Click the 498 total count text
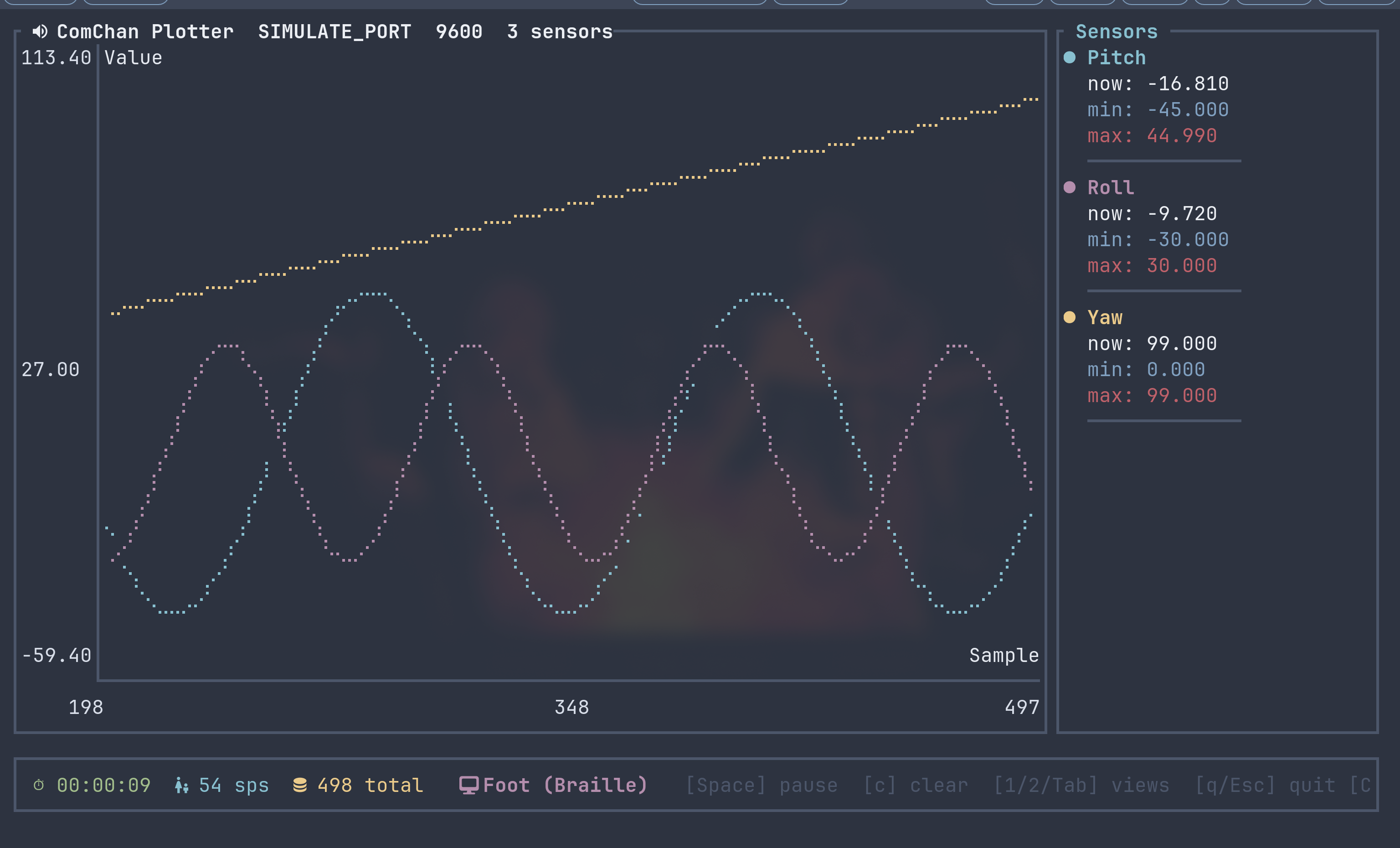The width and height of the screenshot is (1400, 848). pyautogui.click(x=370, y=785)
